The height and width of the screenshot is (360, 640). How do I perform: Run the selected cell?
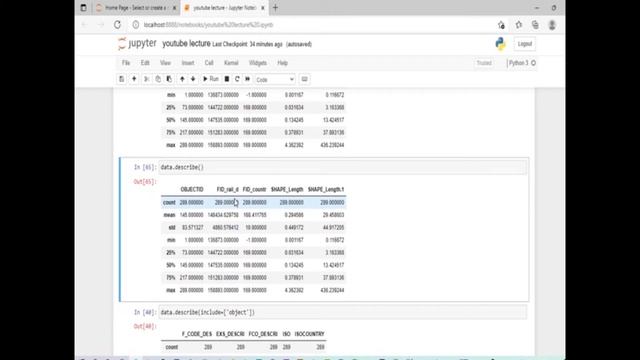pyautogui.click(x=211, y=79)
